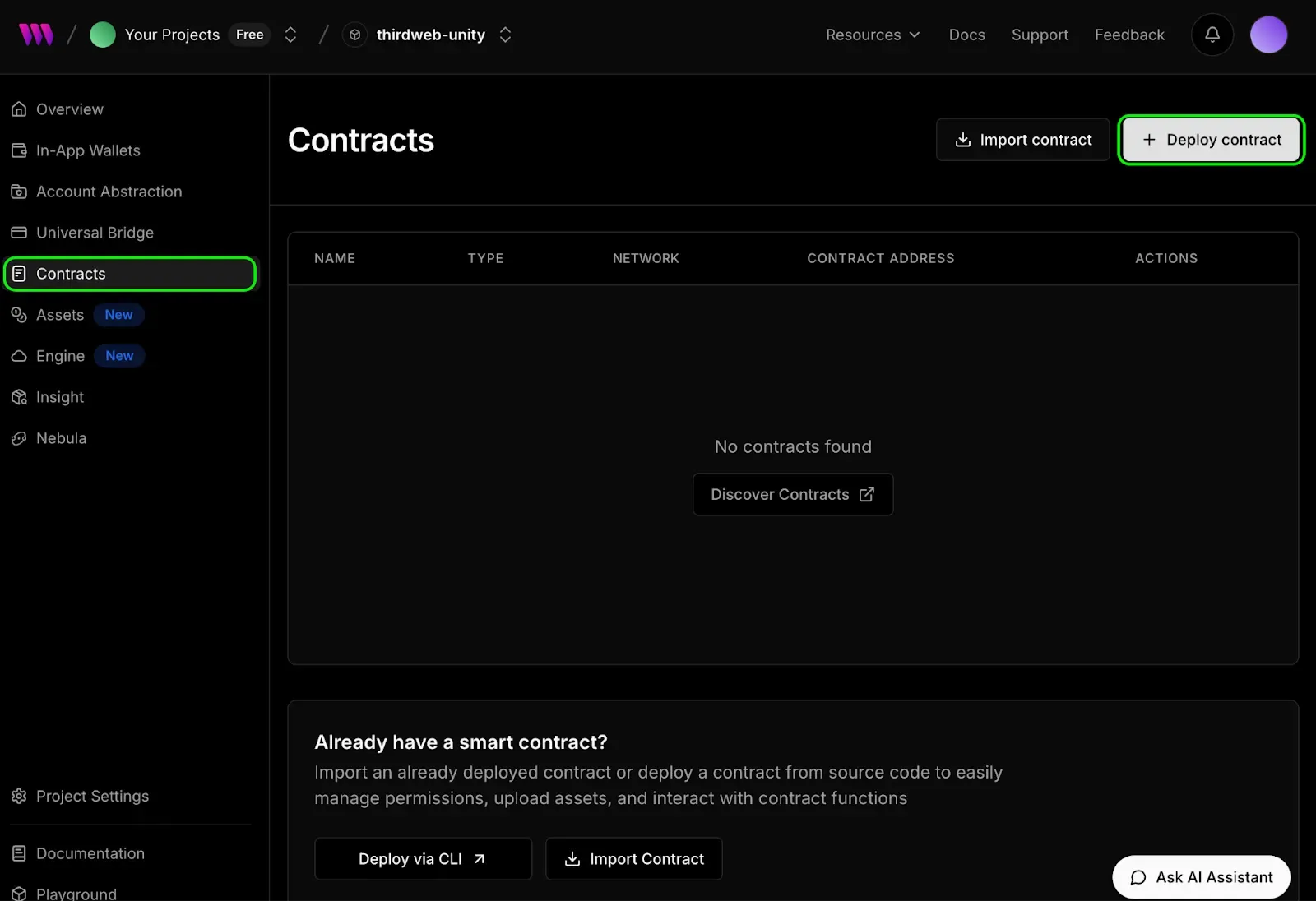Screen dimensions: 1316x901
Task: Open the notifications bell
Action: coord(1212,35)
